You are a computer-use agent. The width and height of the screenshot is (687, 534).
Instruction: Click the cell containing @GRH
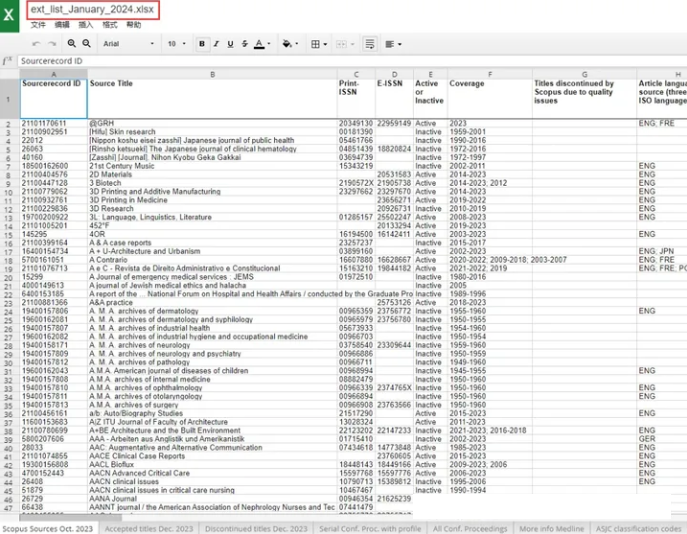tap(212, 124)
